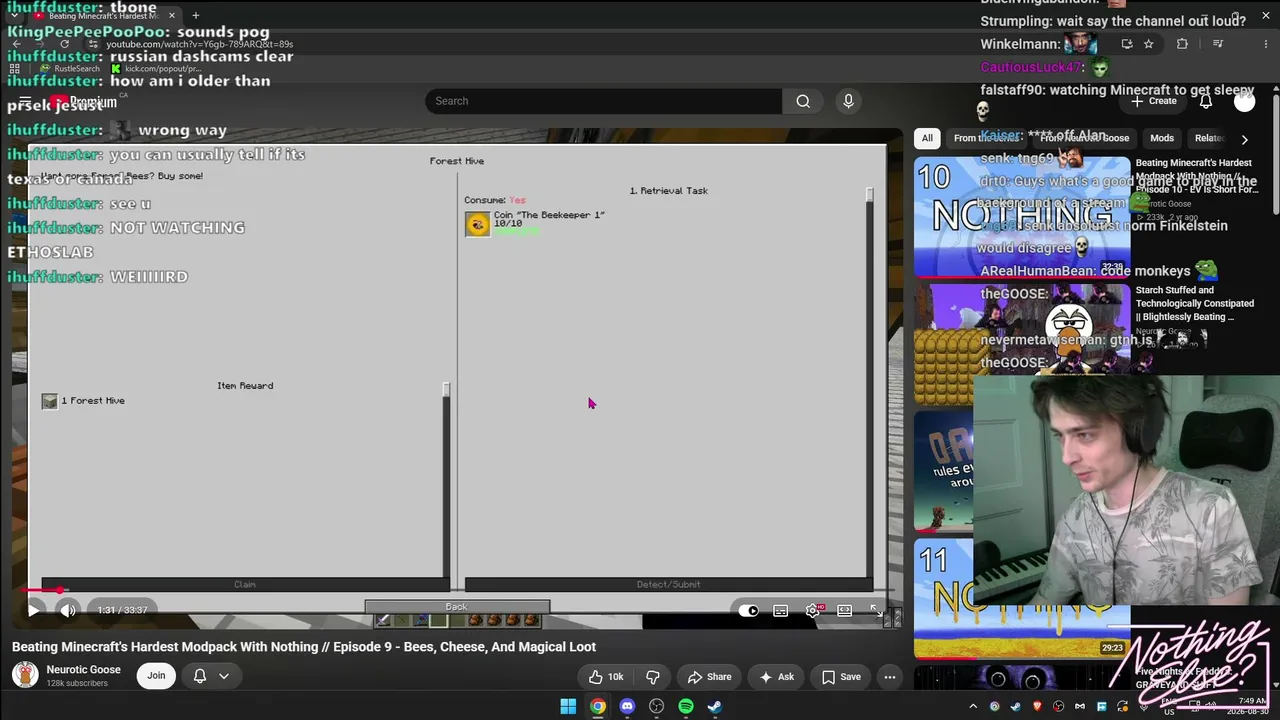Select the From Neurotic Goose chip
Image resolution: width=1280 pixels, height=720 pixels.
(1085, 138)
